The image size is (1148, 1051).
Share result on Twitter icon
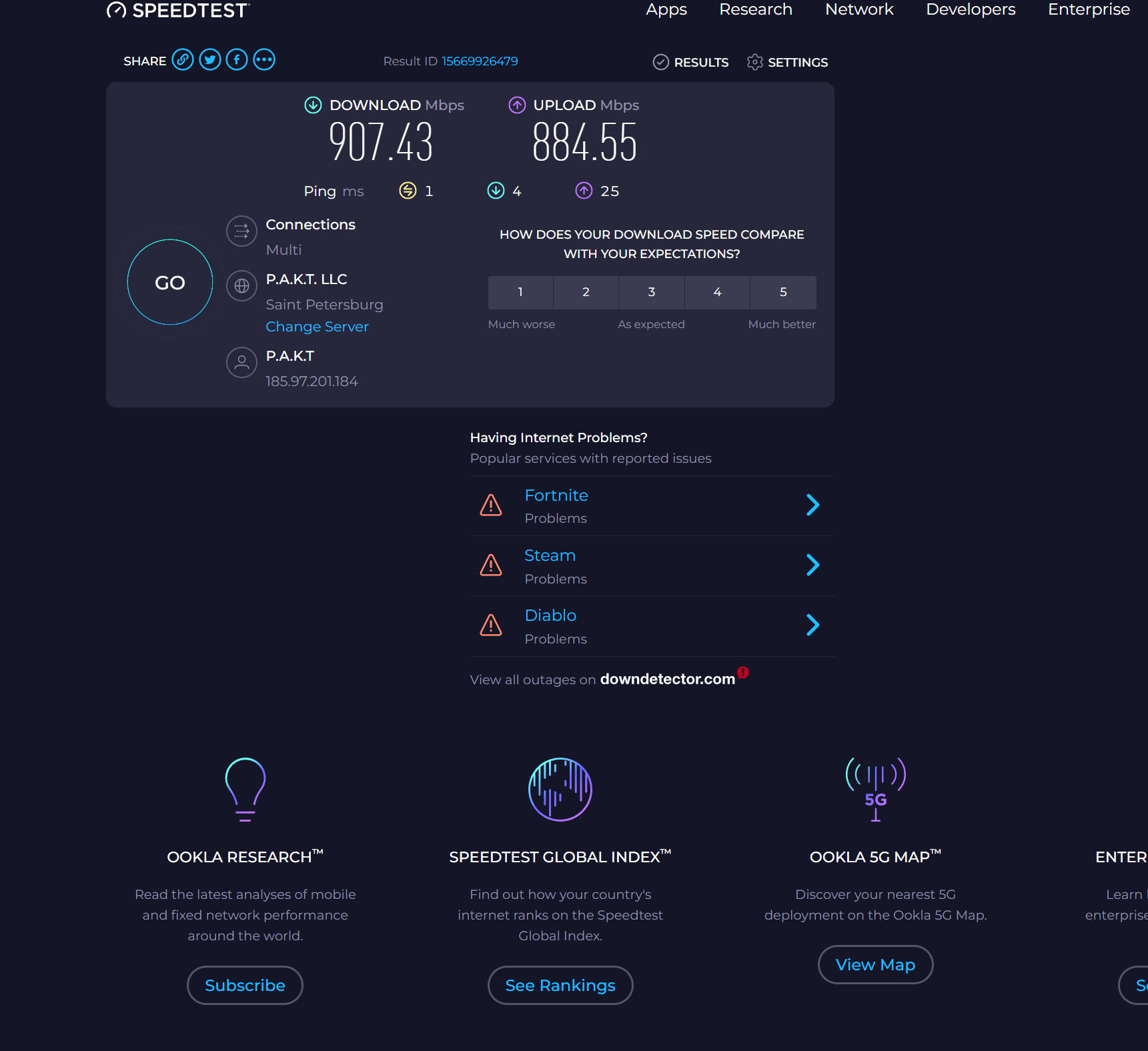click(x=210, y=60)
